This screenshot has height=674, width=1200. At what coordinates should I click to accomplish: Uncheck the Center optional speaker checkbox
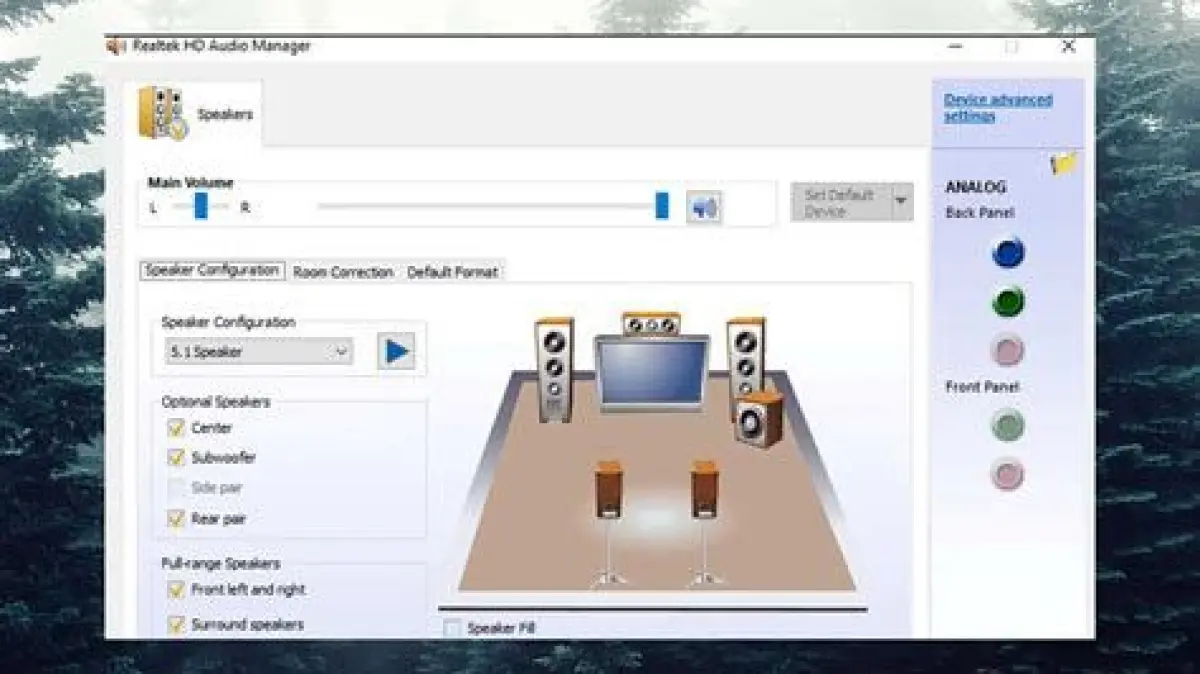176,428
